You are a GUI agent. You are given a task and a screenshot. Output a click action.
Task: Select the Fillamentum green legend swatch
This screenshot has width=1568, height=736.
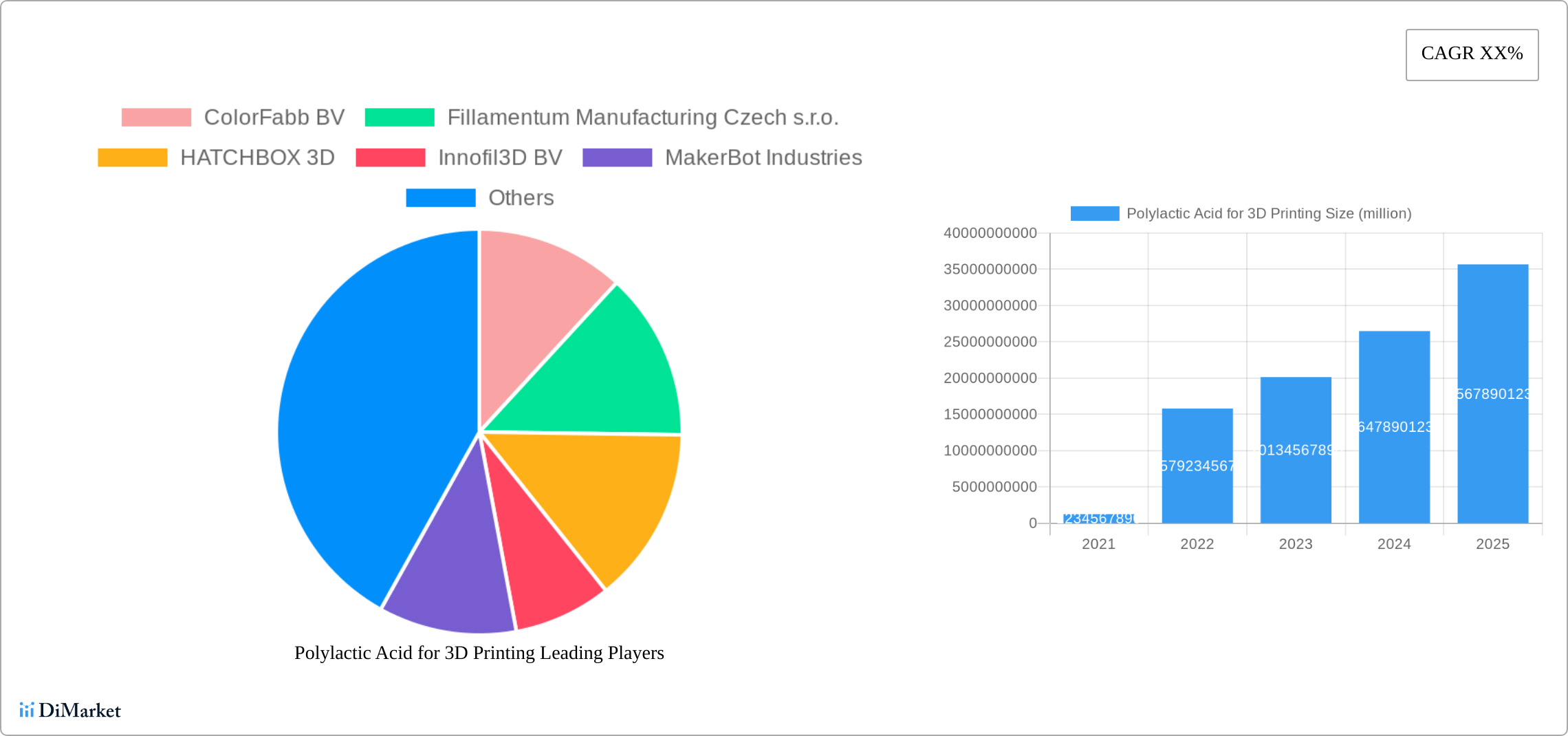tap(399, 116)
